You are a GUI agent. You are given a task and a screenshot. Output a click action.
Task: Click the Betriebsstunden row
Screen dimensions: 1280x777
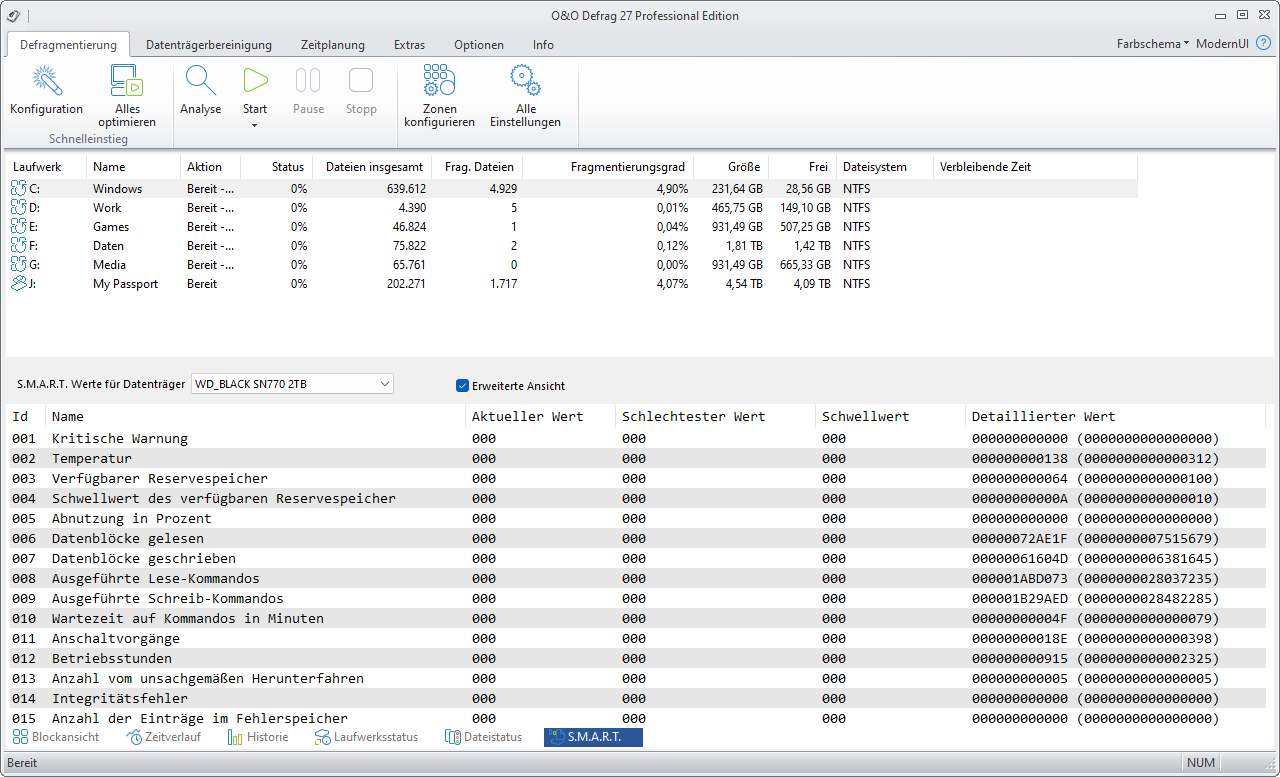(637, 658)
